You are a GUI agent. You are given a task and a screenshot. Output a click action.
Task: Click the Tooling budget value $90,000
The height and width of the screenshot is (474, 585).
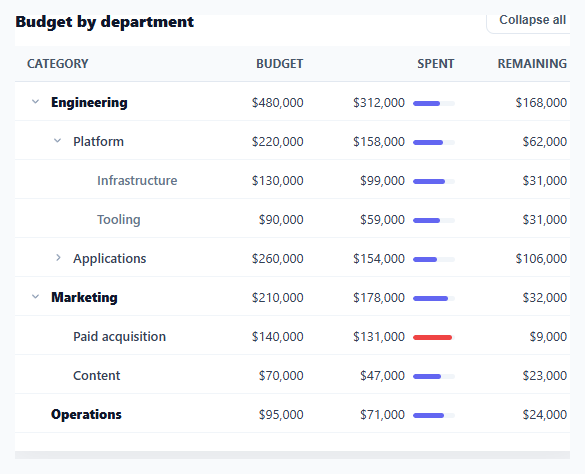[x=281, y=220]
